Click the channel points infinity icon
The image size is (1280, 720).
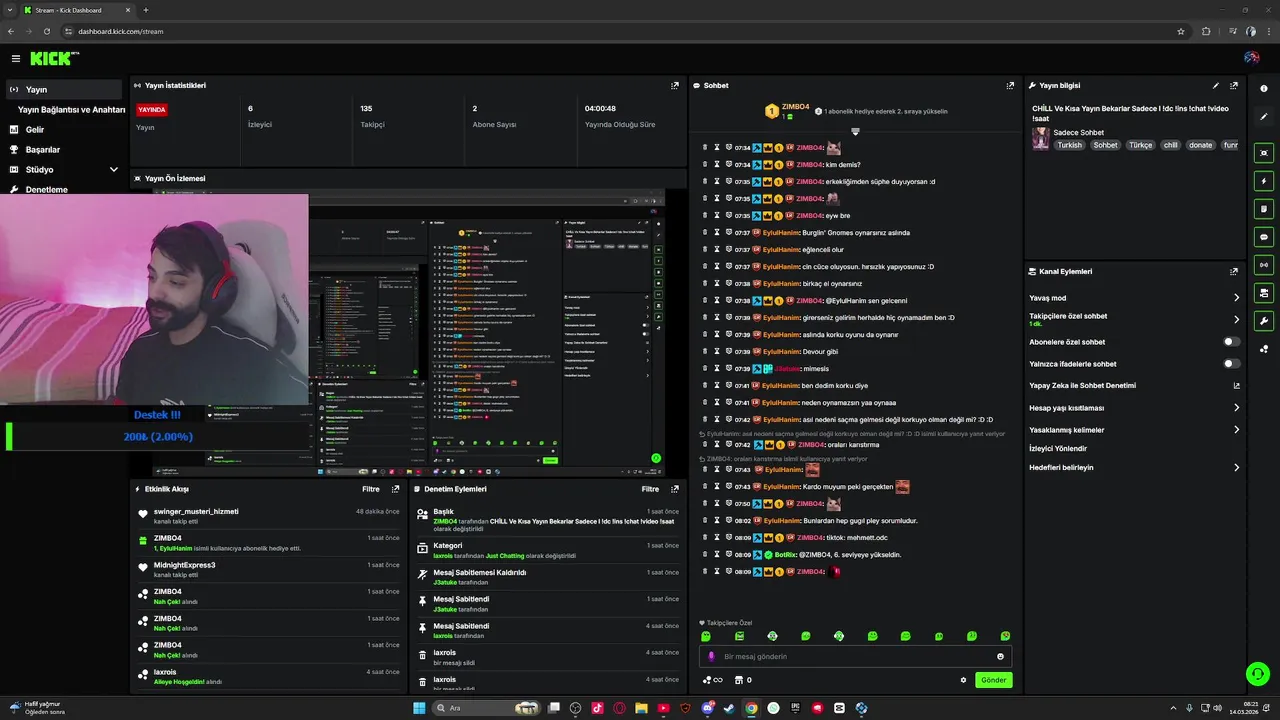coord(712,680)
